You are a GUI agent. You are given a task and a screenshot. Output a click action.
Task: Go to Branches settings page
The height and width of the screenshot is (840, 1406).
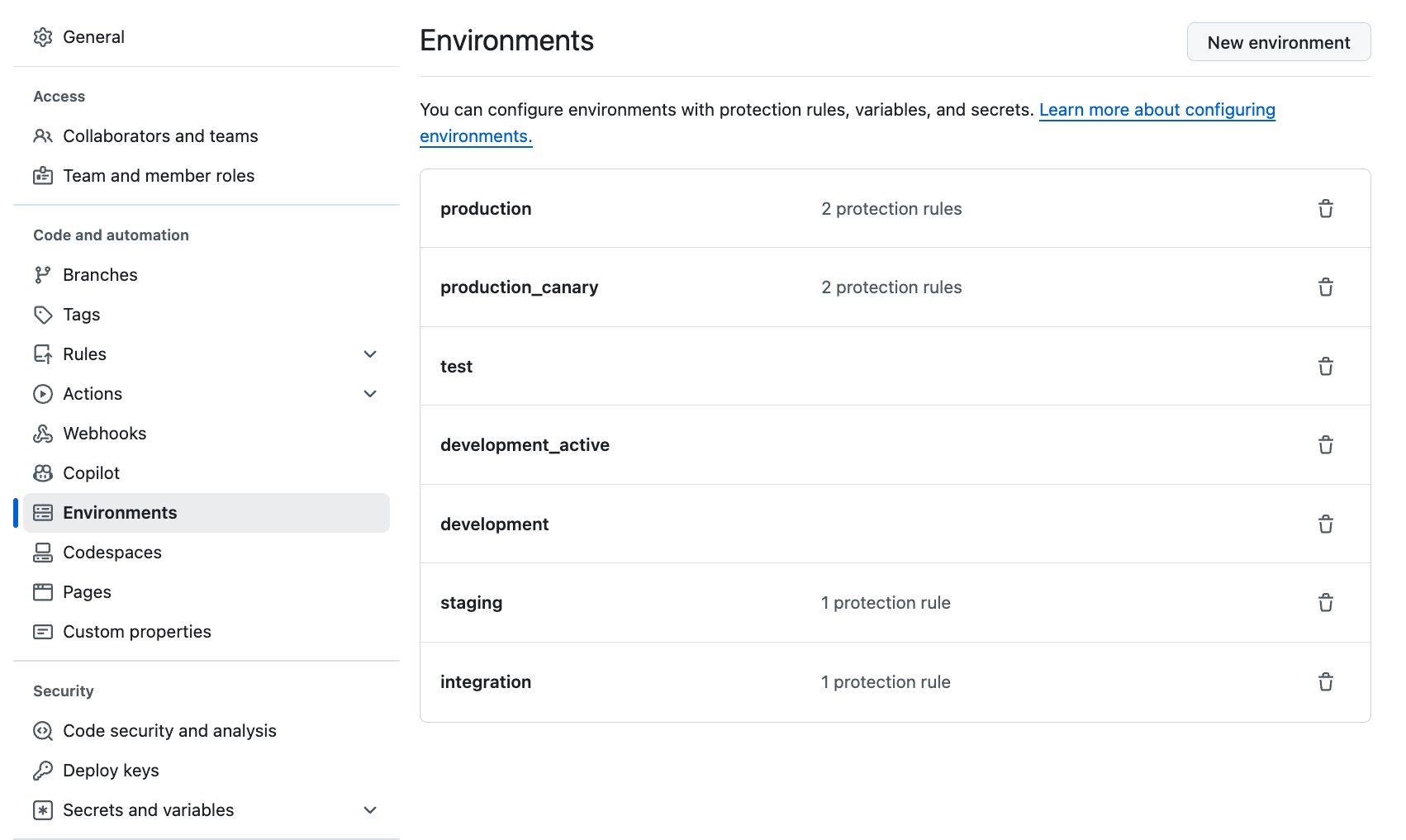point(100,275)
